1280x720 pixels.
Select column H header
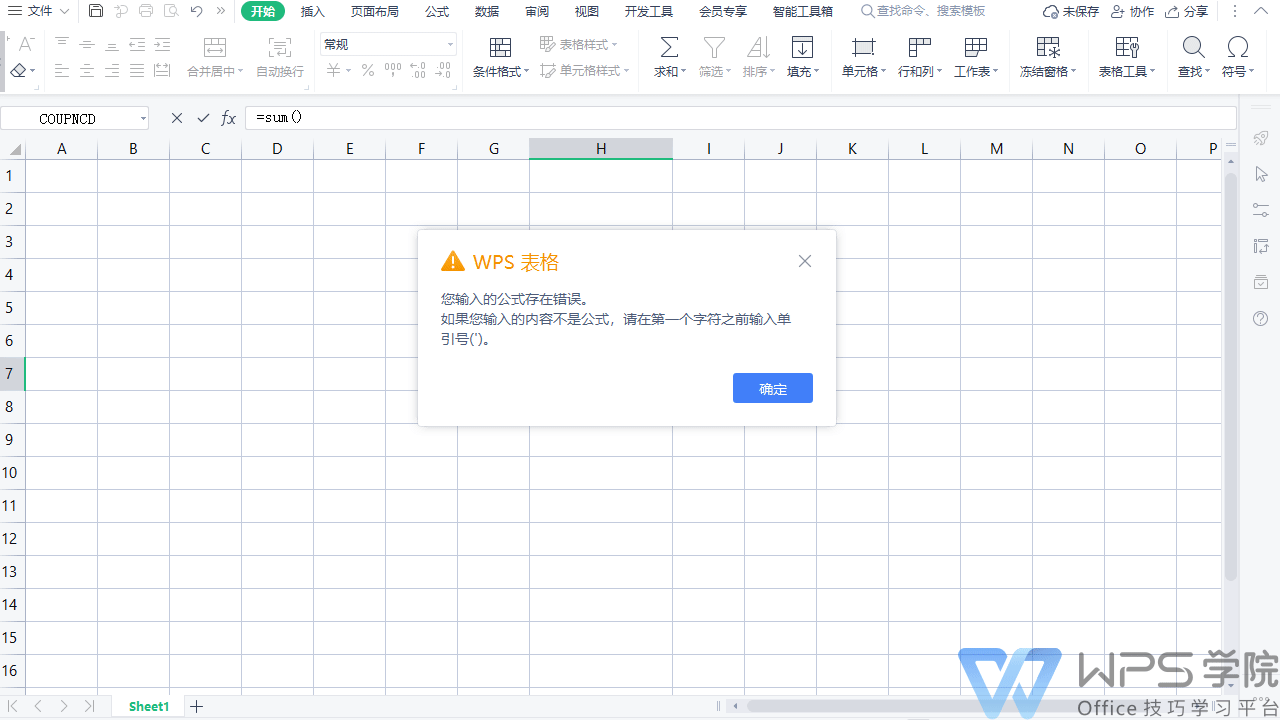[601, 148]
